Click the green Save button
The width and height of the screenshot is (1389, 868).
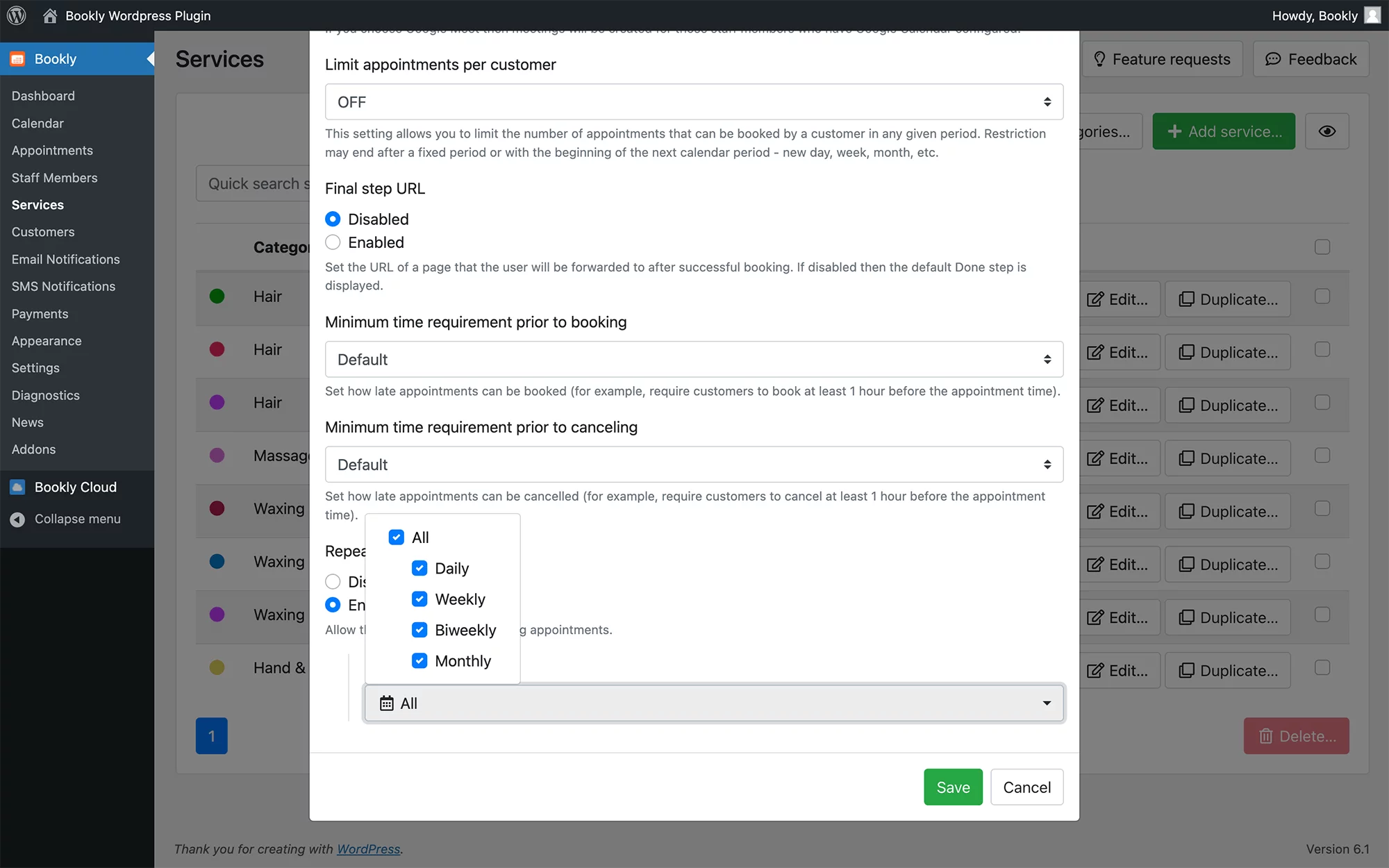tap(953, 787)
